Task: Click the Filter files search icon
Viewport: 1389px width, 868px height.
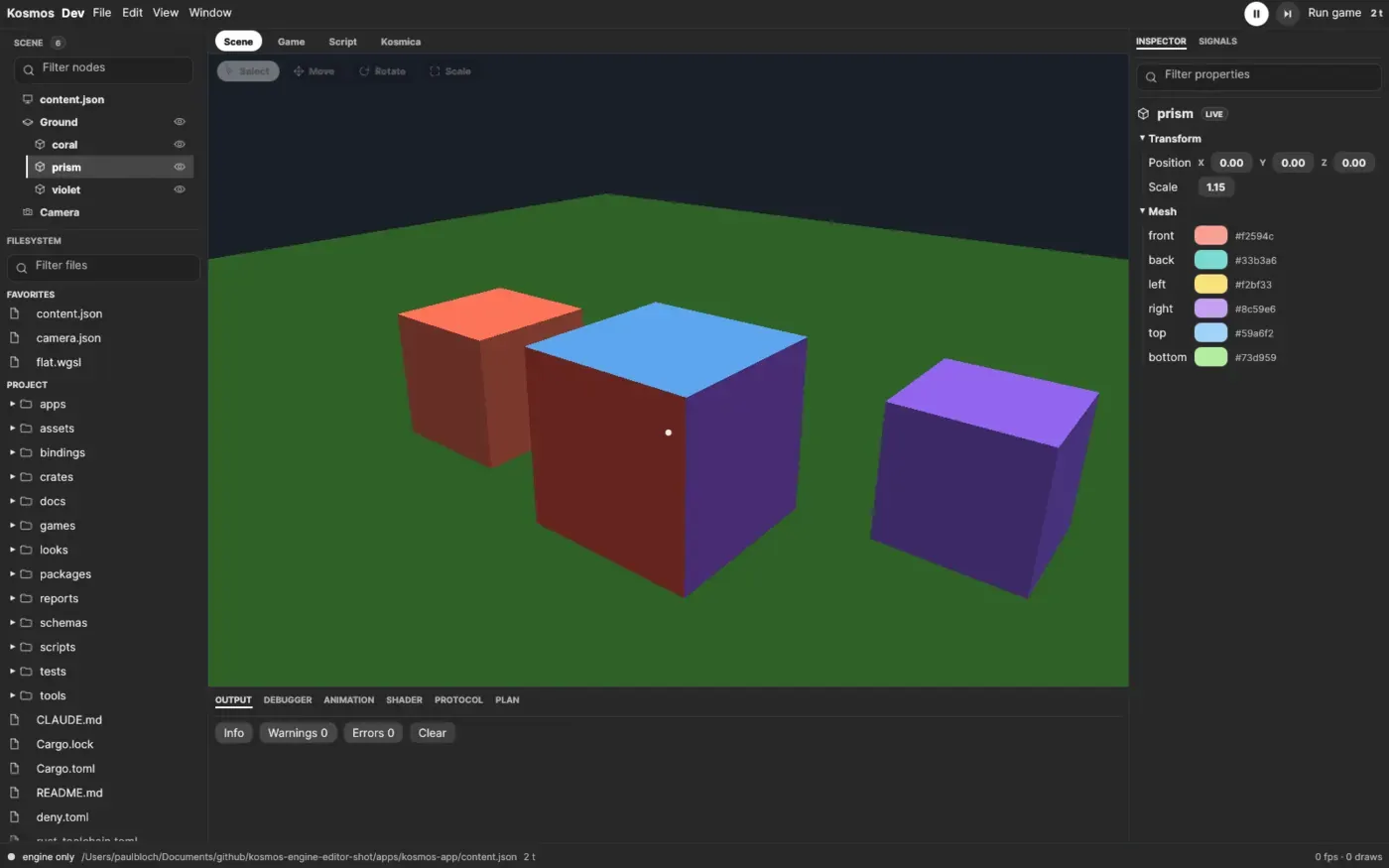Action: (22, 267)
